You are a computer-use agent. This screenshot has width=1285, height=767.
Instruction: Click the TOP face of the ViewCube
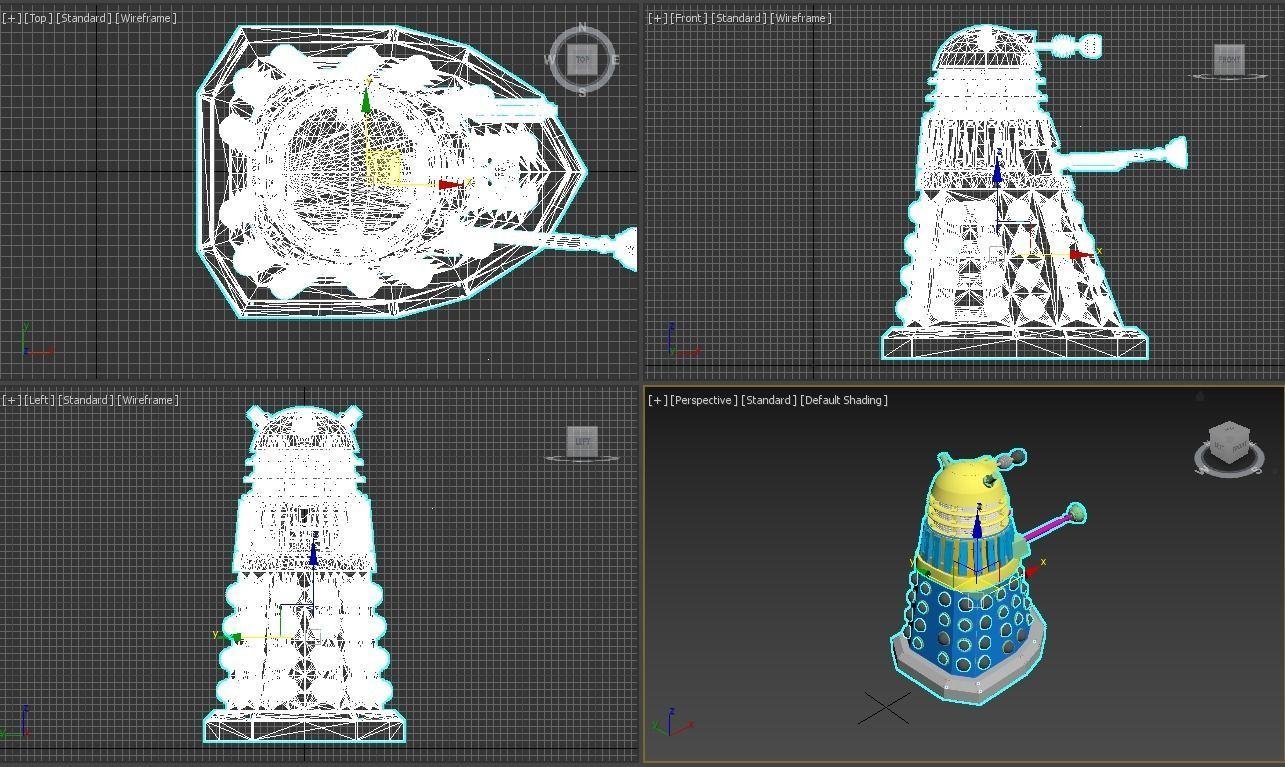[582, 59]
